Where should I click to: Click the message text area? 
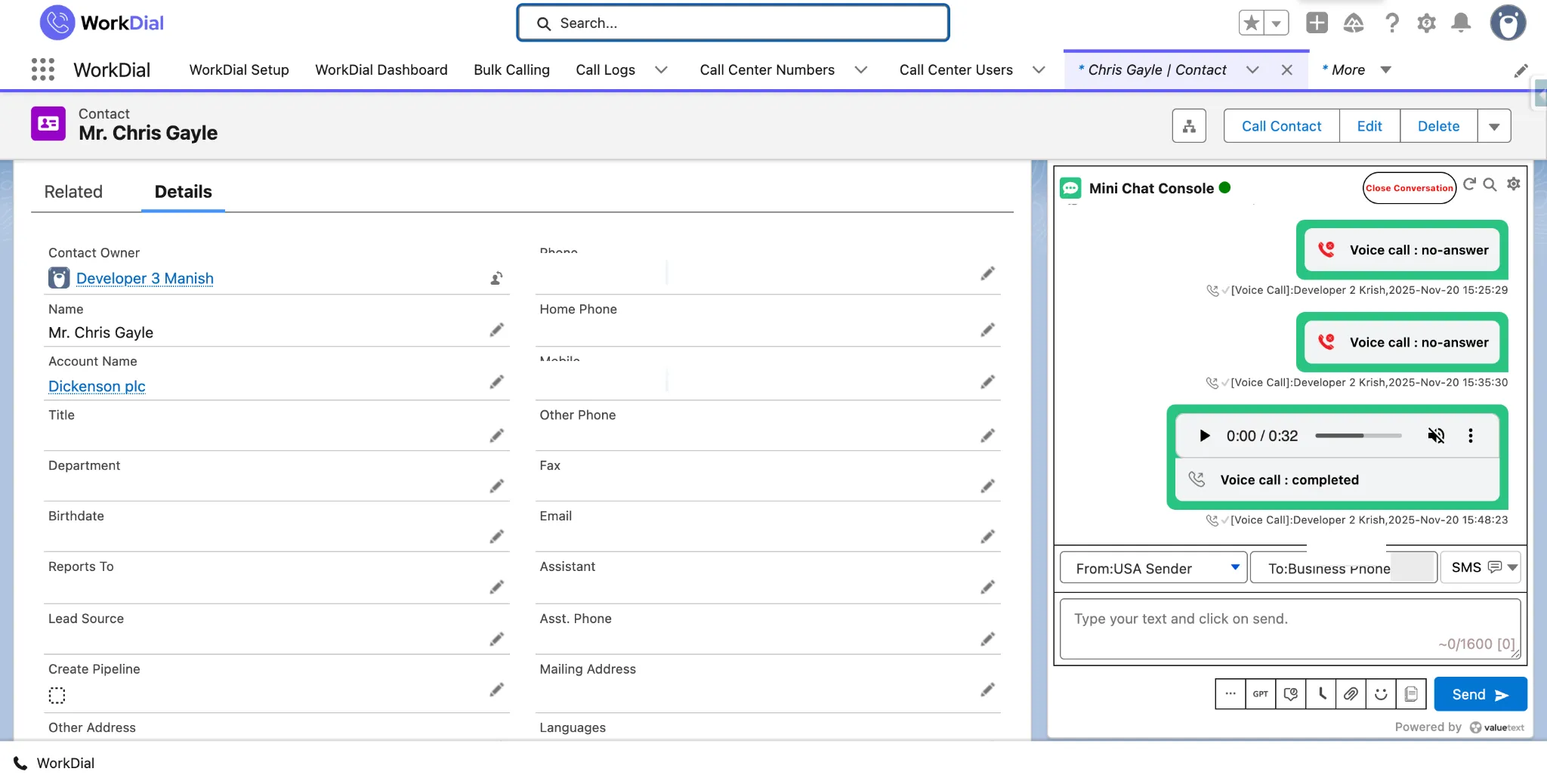(1290, 629)
